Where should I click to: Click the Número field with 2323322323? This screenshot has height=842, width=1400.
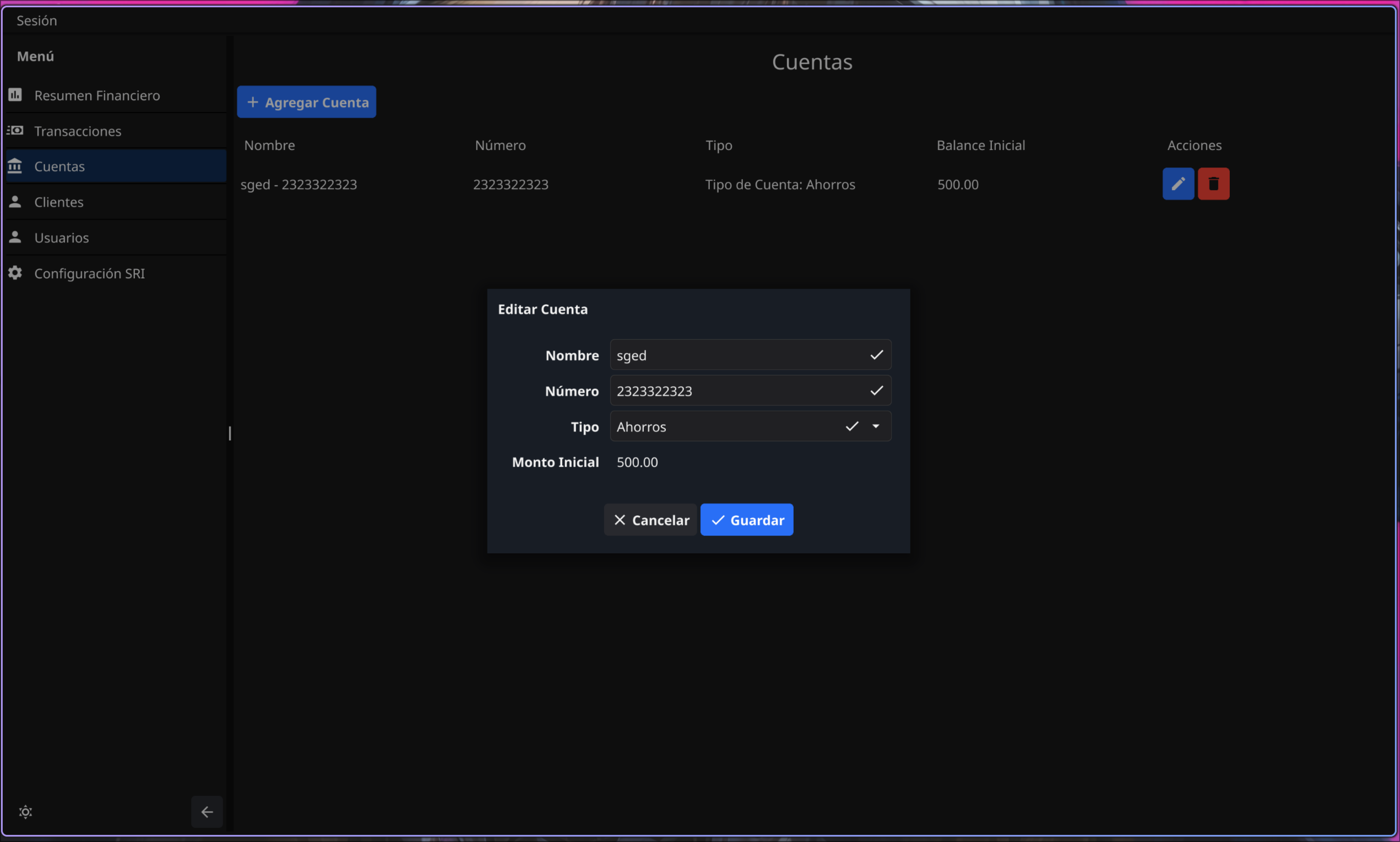coord(737,391)
